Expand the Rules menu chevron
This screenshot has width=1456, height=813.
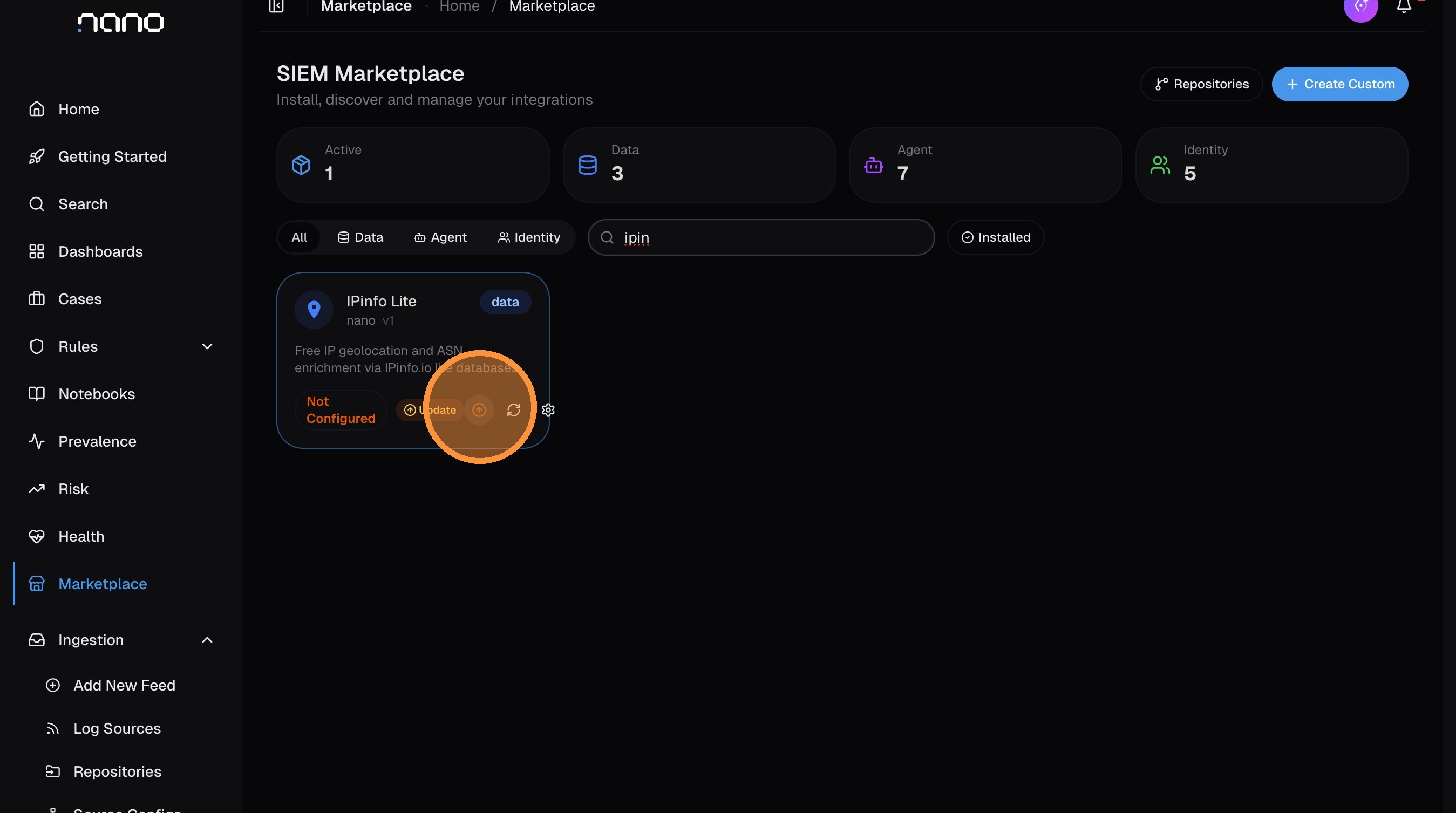pyautogui.click(x=207, y=346)
